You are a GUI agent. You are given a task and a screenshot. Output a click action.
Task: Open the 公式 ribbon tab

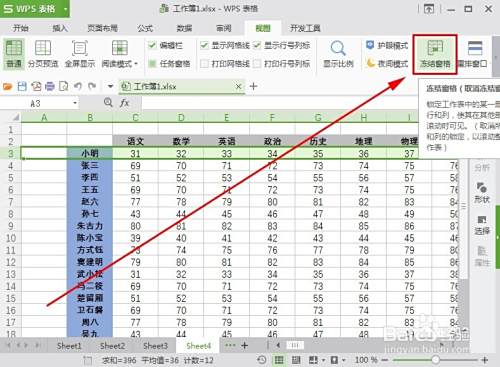[145, 28]
